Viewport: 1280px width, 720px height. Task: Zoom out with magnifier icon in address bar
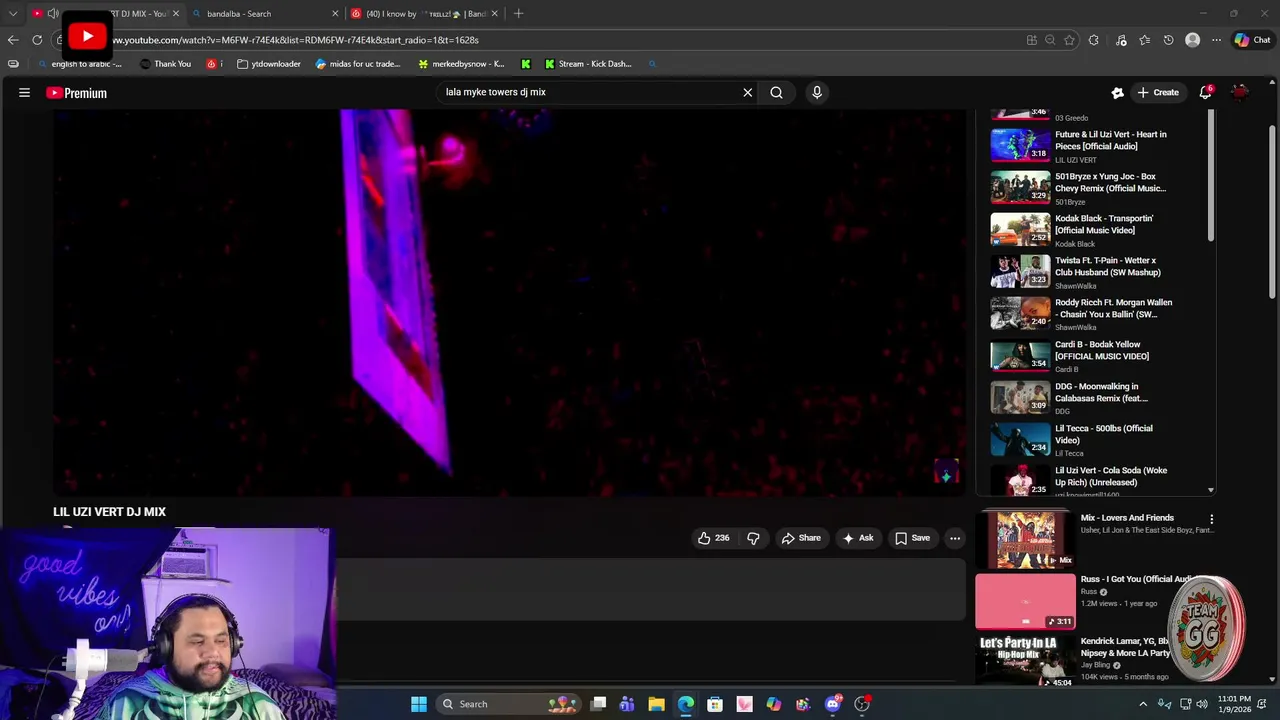1050,40
